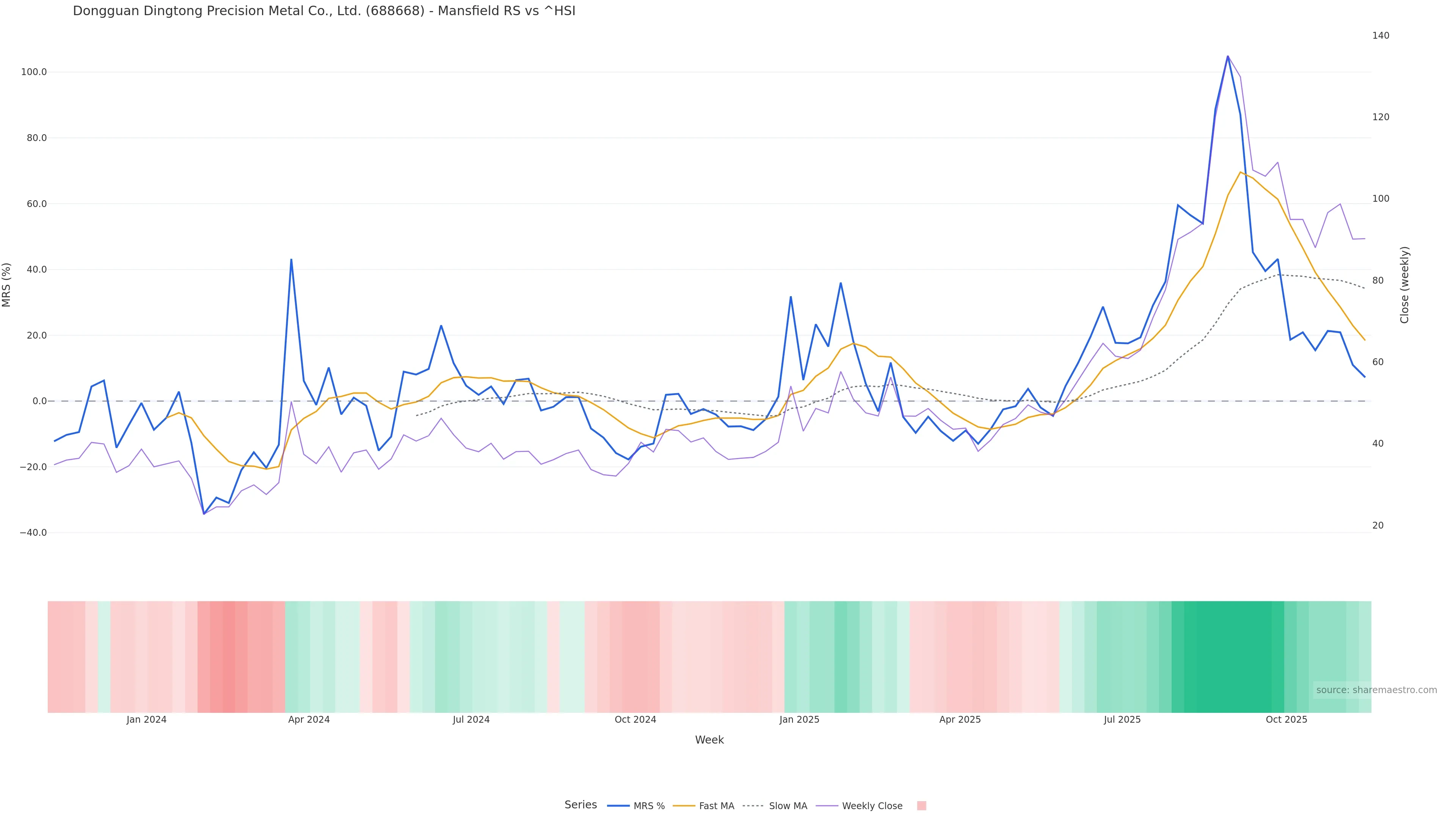This screenshot has width=1456, height=819.
Task: Click the 100.0 left y-axis tick label
Action: (34, 72)
